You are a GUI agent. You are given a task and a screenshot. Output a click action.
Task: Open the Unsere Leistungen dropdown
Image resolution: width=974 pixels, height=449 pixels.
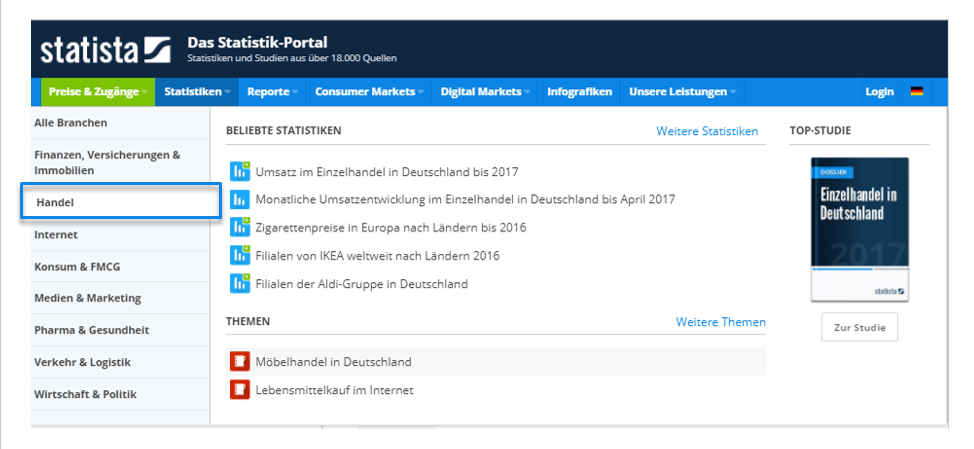click(x=682, y=92)
